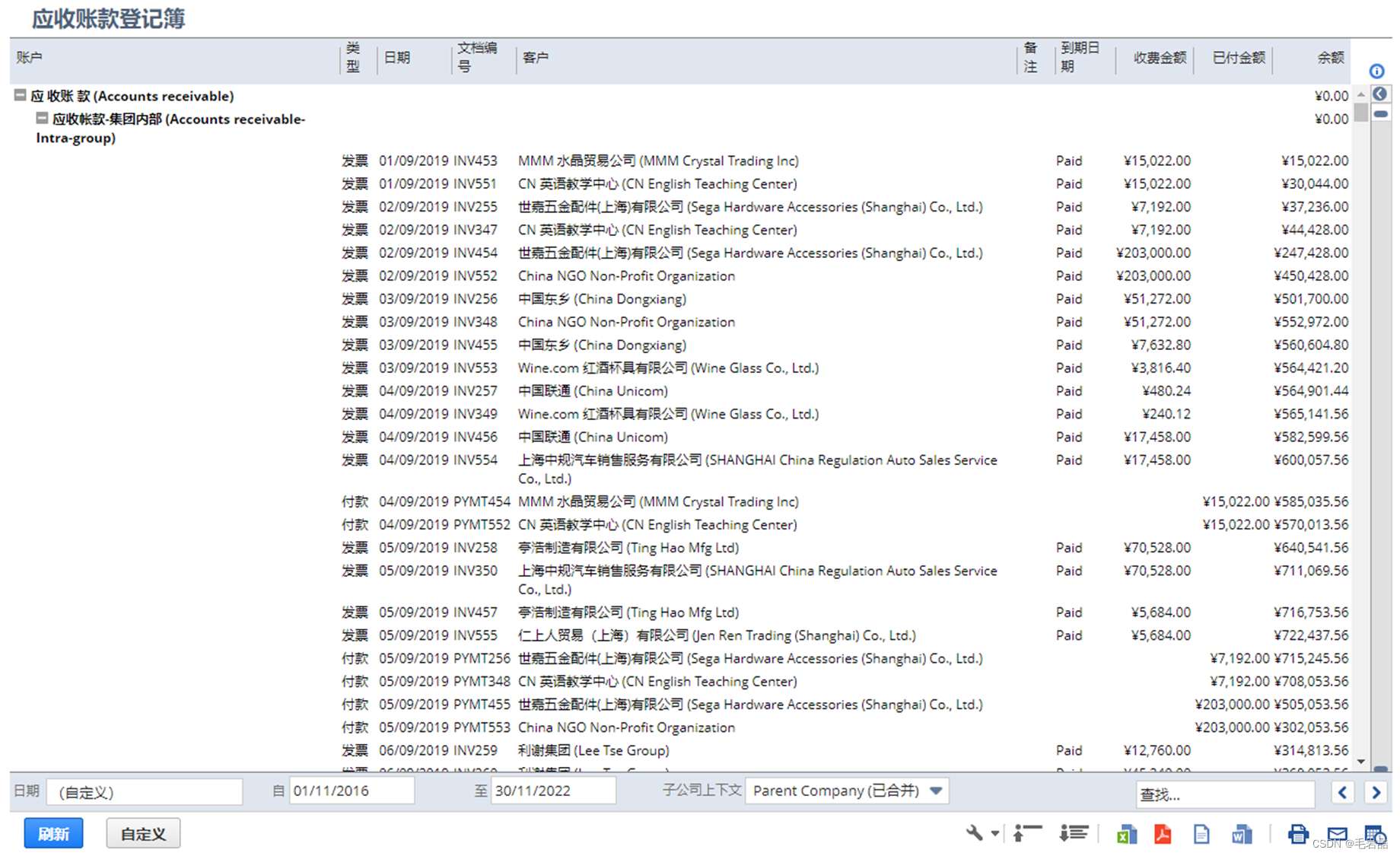The image size is (1400, 856).
Task: Print the report
Action: (1298, 834)
